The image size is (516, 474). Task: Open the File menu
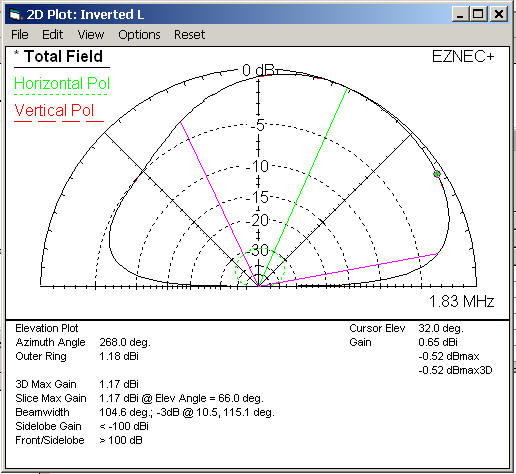point(20,35)
